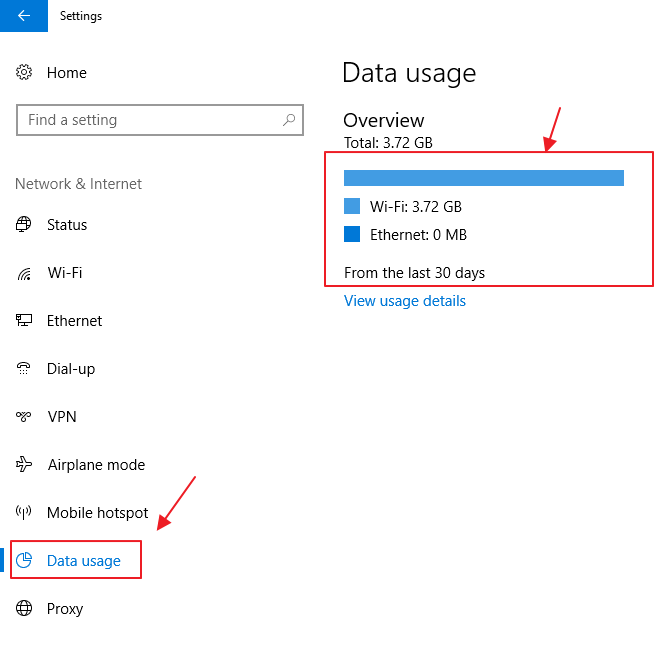Open the View usage details link
670x670 pixels.
pyautogui.click(x=405, y=301)
